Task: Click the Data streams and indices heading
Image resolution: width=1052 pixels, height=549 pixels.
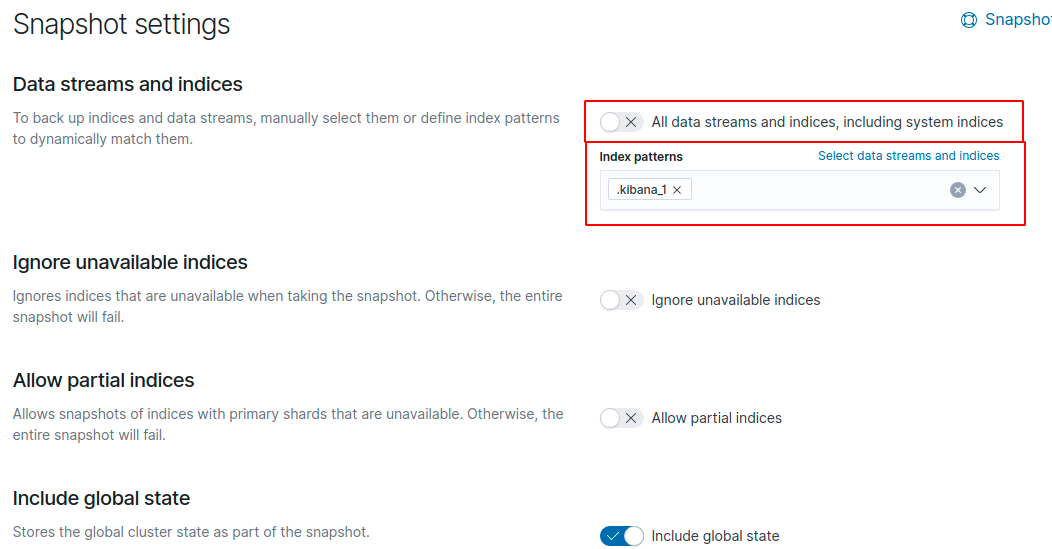Action: pos(128,84)
